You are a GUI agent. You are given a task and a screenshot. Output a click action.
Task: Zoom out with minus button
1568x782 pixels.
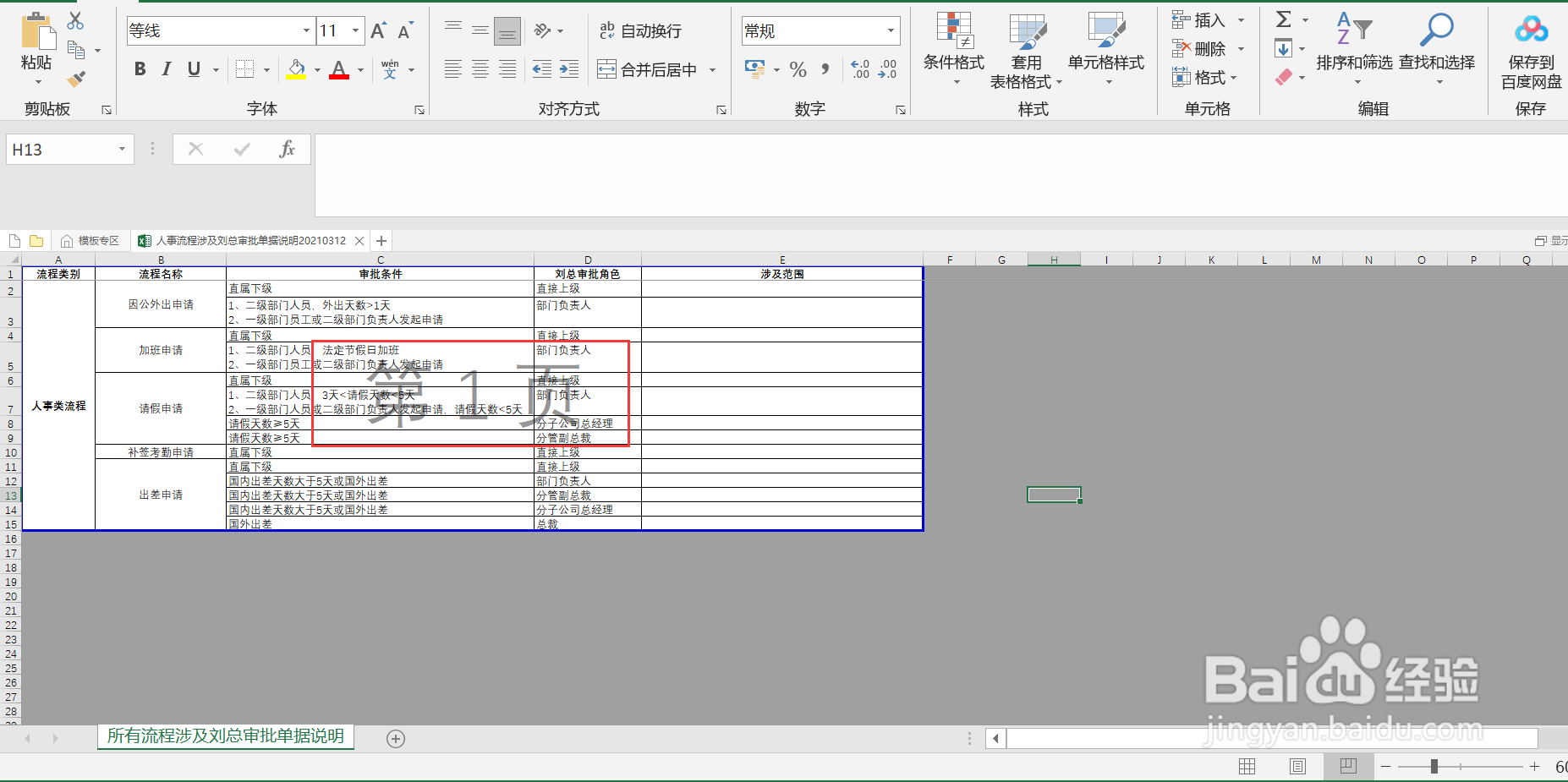(x=1386, y=767)
